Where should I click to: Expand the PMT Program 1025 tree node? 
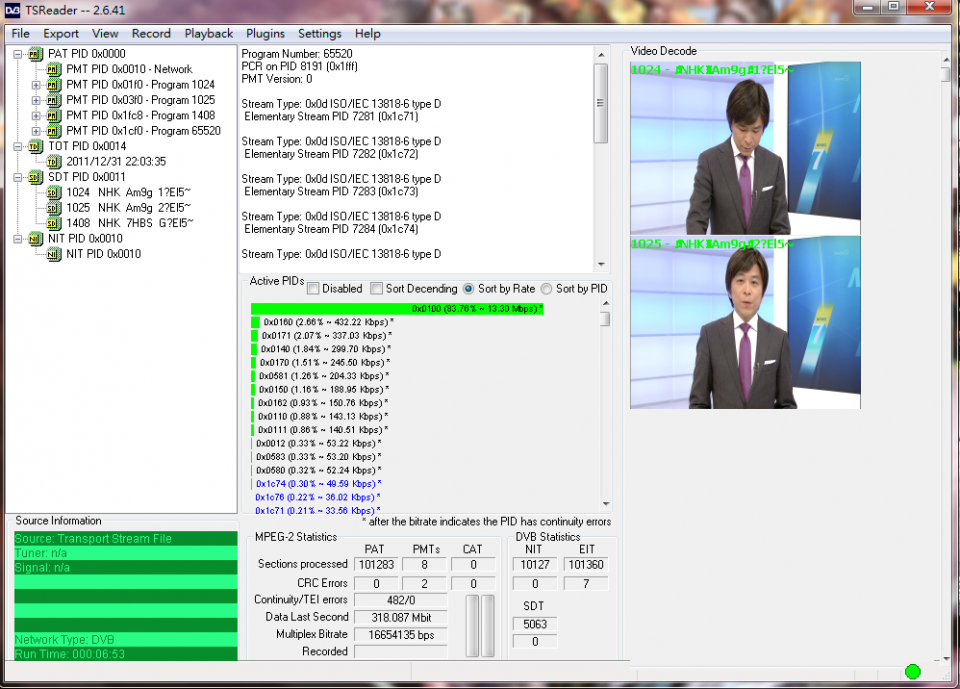pyautogui.click(x=37, y=100)
